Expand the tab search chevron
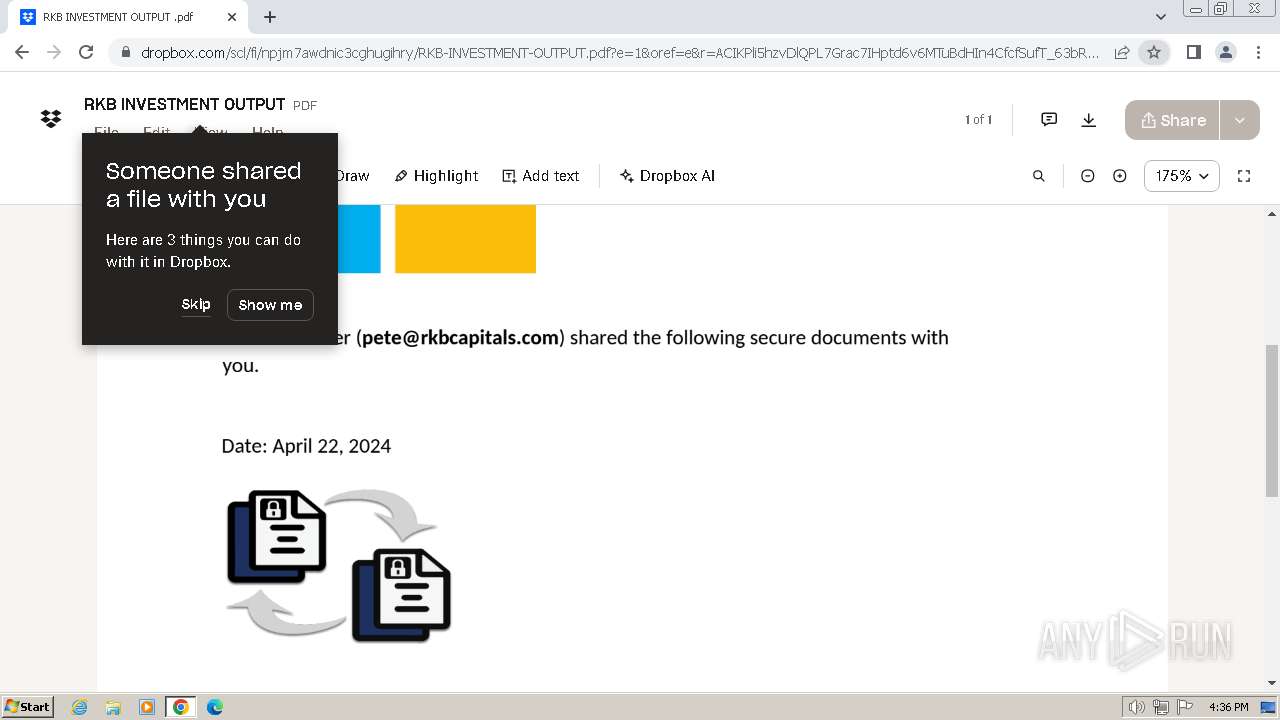This screenshot has width=1280, height=720. pyautogui.click(x=1161, y=17)
